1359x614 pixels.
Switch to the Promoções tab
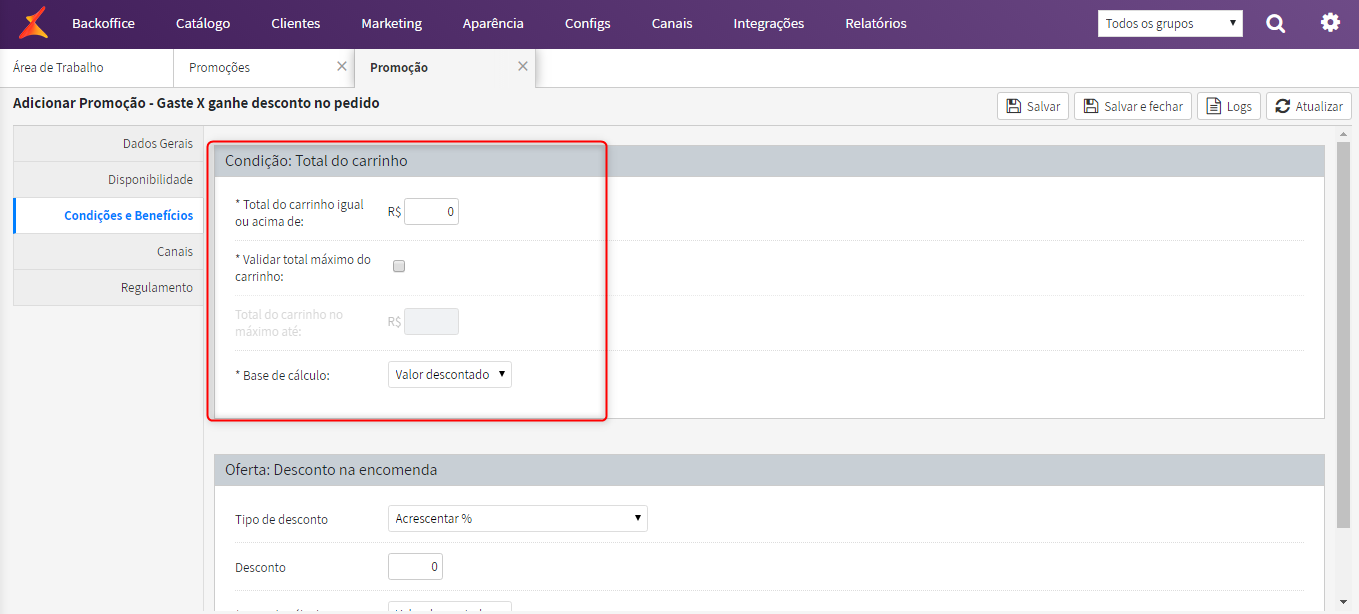click(x=264, y=67)
